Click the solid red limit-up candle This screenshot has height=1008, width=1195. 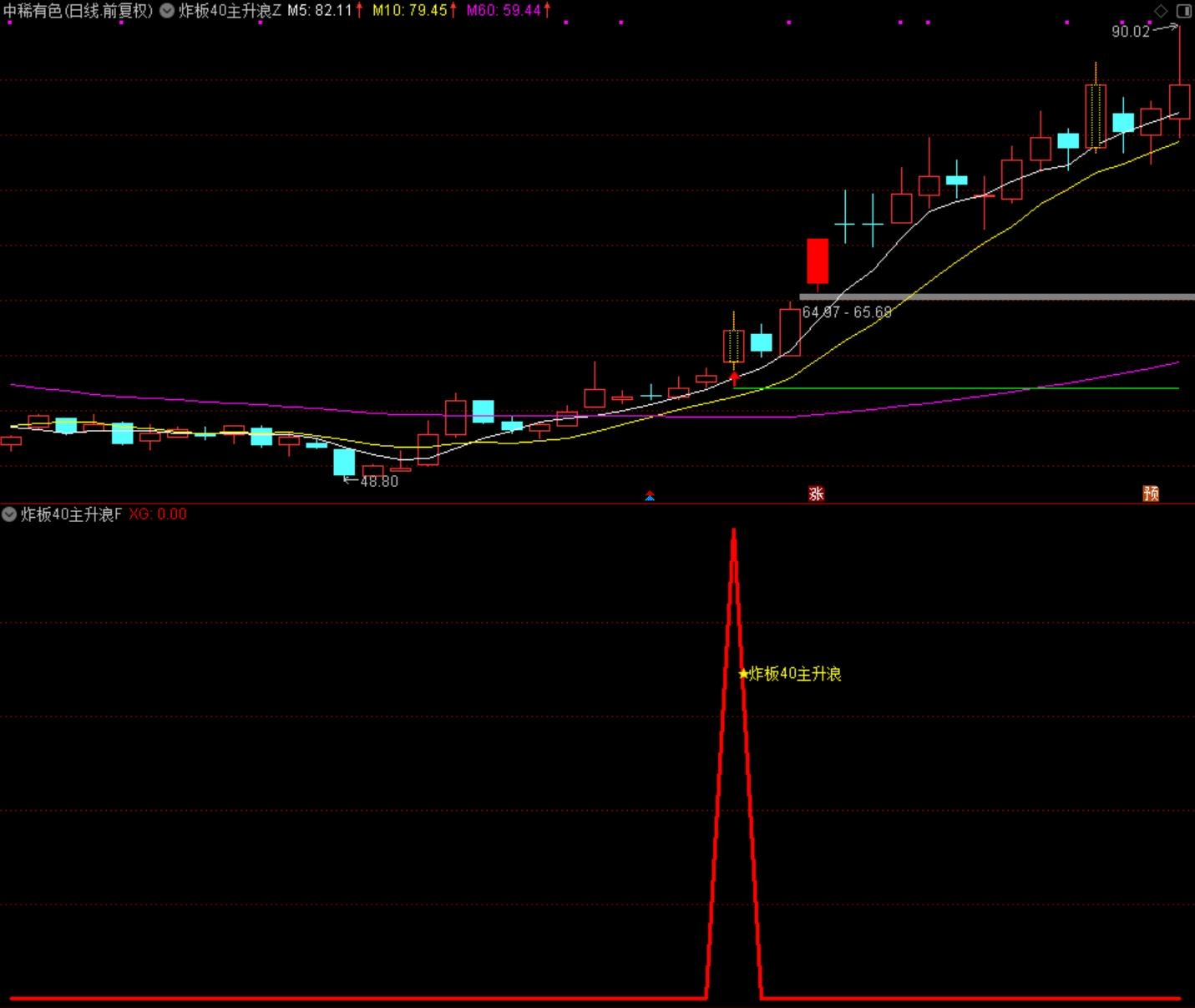pyautogui.click(x=817, y=261)
